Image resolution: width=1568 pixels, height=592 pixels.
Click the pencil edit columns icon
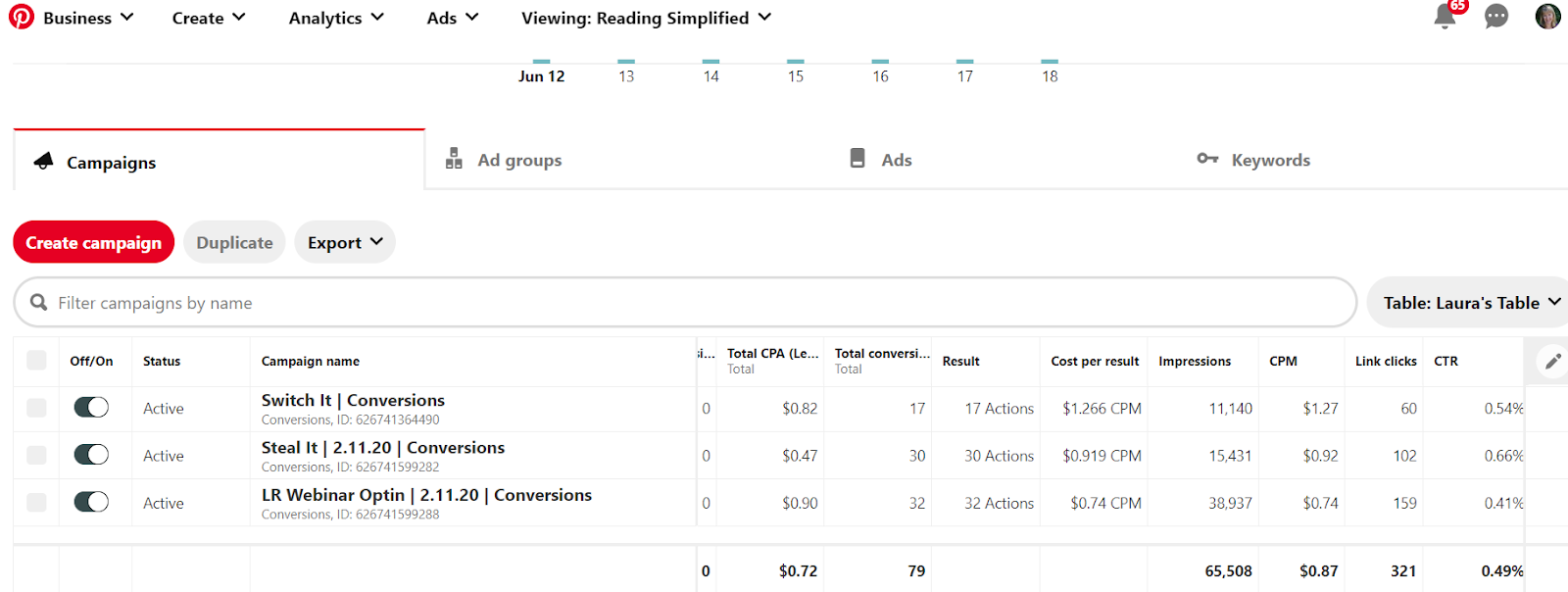pyautogui.click(x=1553, y=362)
